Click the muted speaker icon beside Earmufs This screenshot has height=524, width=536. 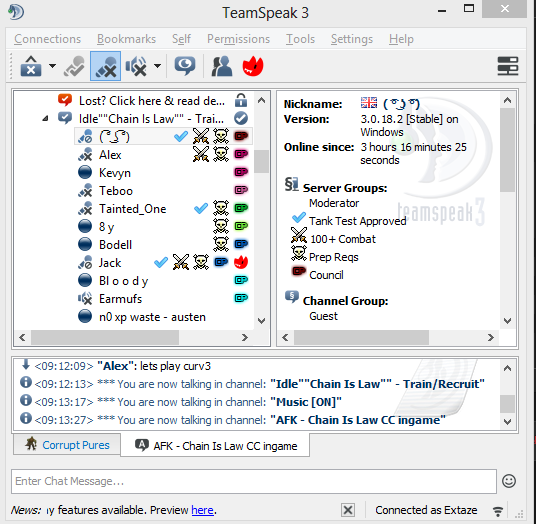[85, 299]
